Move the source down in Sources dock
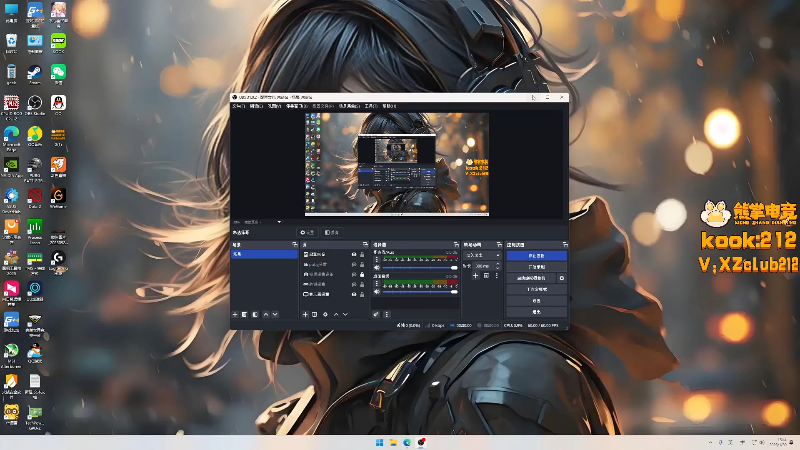This screenshot has width=800, height=450. coord(345,314)
